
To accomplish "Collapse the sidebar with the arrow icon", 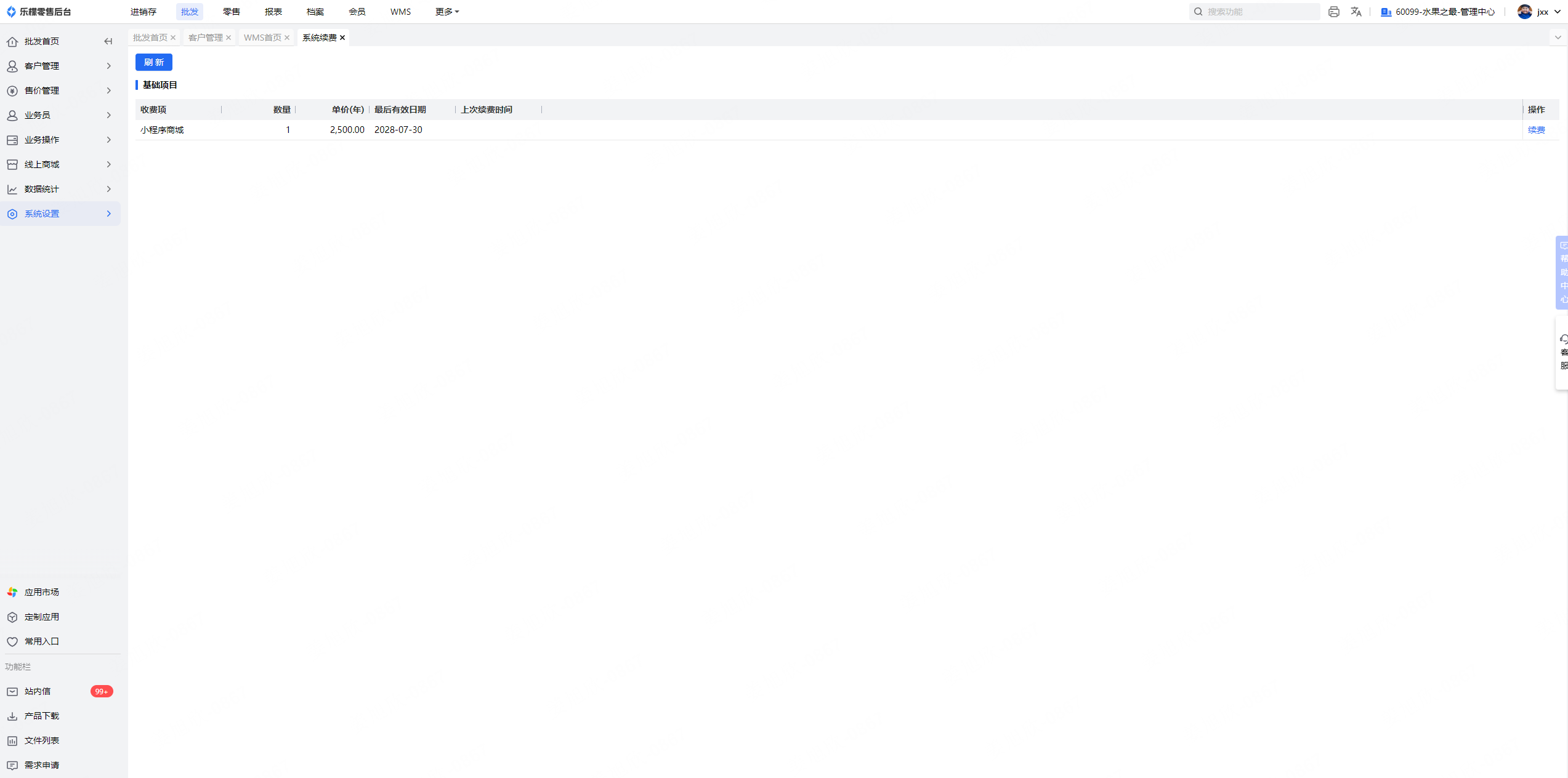I will point(108,41).
